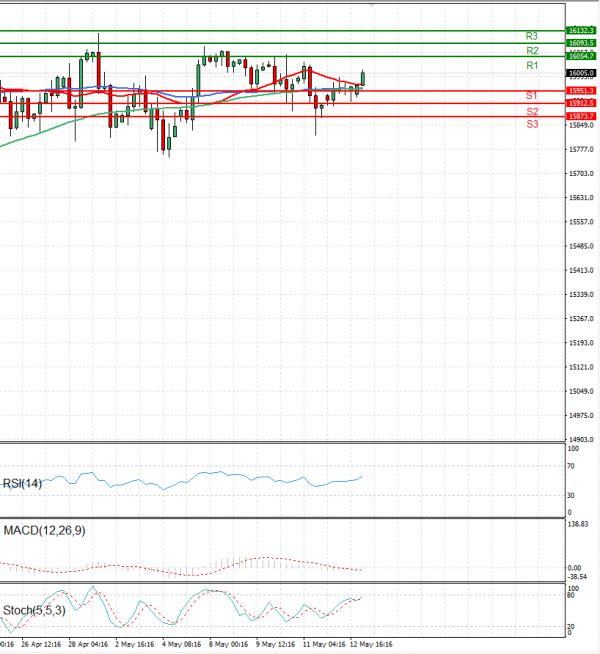Click the 15777.0 price axis value

click(x=581, y=149)
